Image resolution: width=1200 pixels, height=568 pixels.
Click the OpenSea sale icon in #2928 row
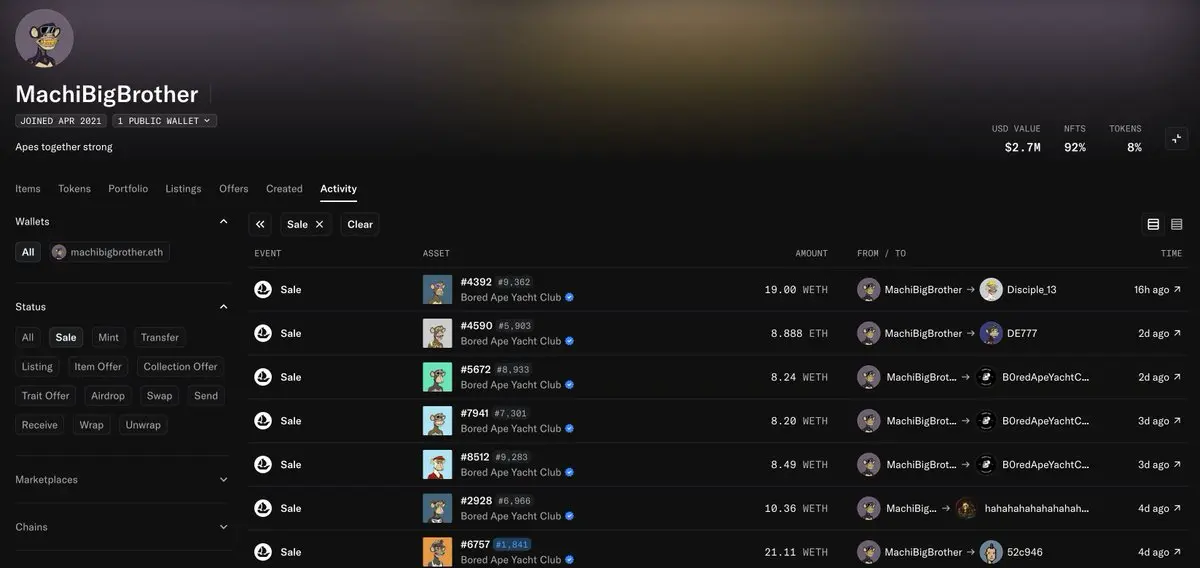click(x=263, y=508)
